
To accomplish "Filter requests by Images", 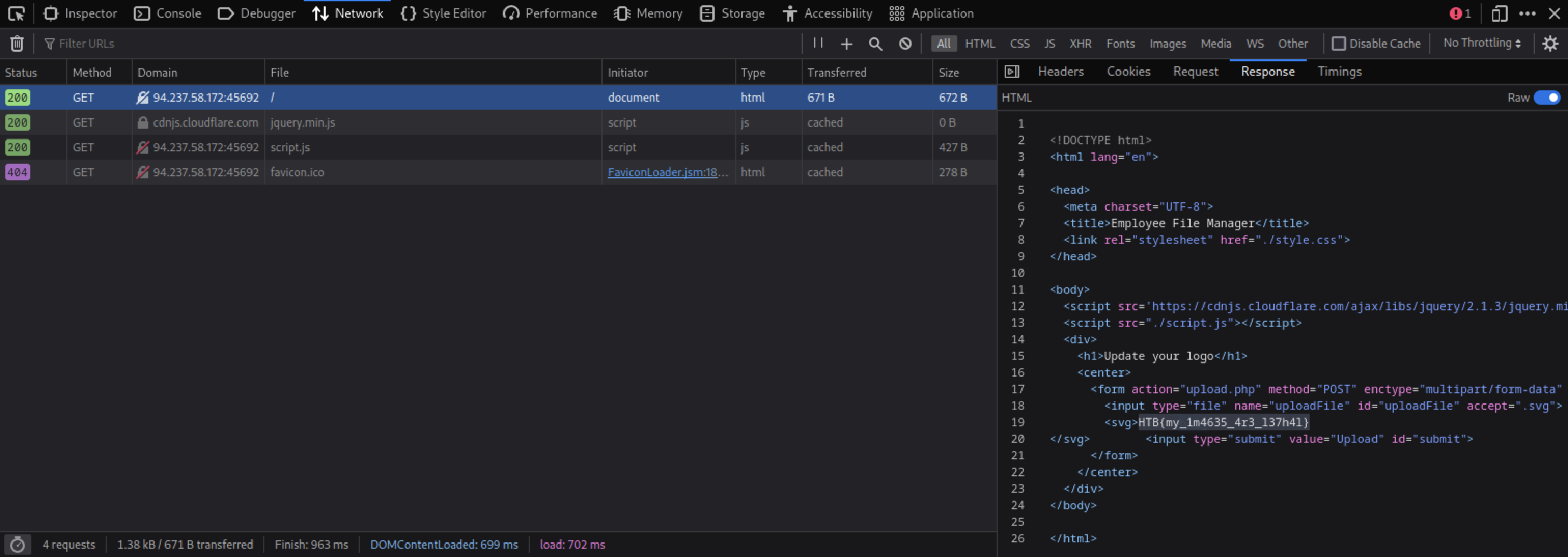I will pyautogui.click(x=1168, y=43).
